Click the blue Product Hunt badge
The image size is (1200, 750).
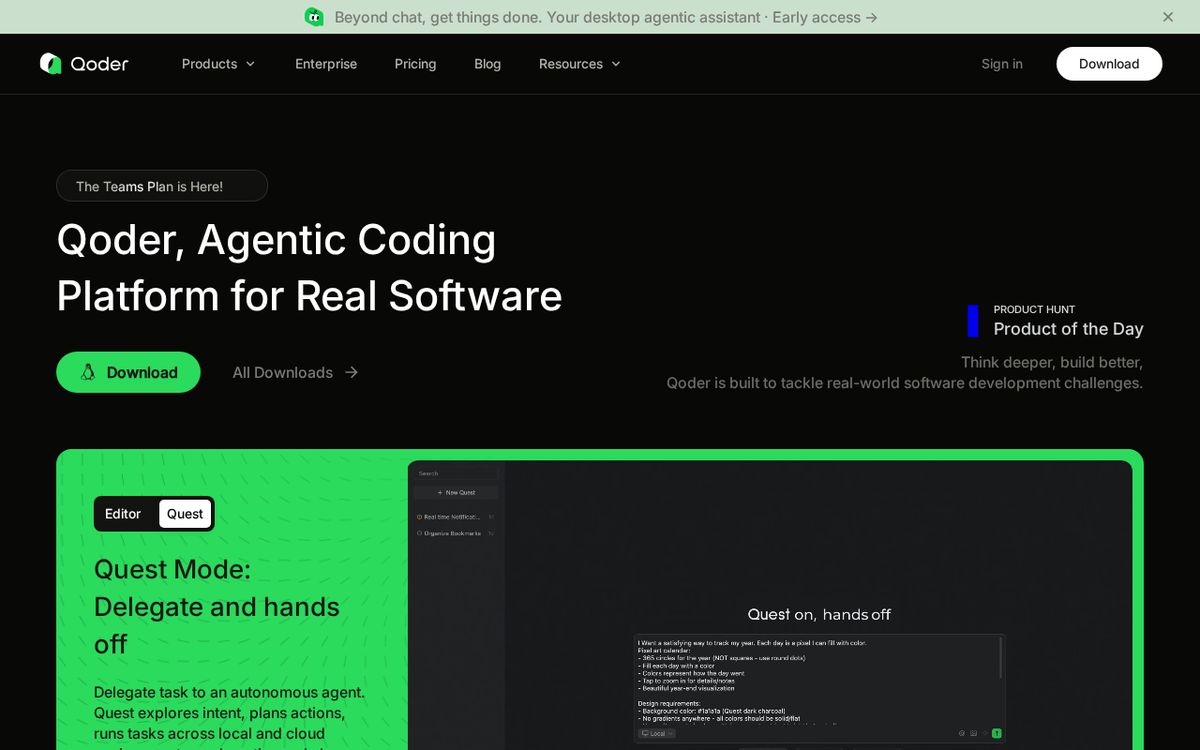(972, 321)
